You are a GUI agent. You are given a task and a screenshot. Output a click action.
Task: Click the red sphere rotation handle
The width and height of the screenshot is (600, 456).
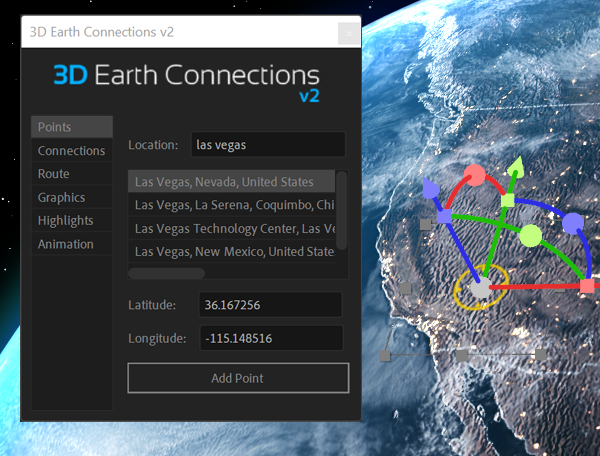474,175
